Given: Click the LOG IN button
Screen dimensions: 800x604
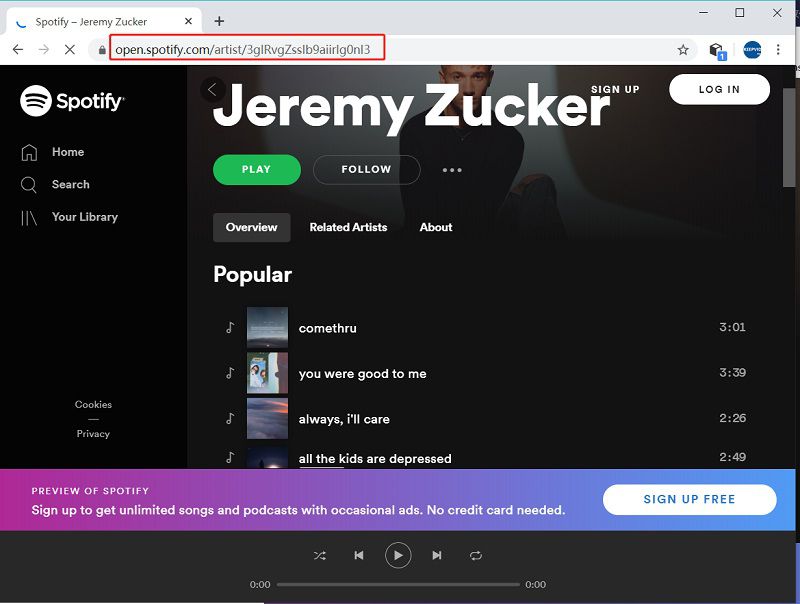Looking at the screenshot, I should 719,89.
